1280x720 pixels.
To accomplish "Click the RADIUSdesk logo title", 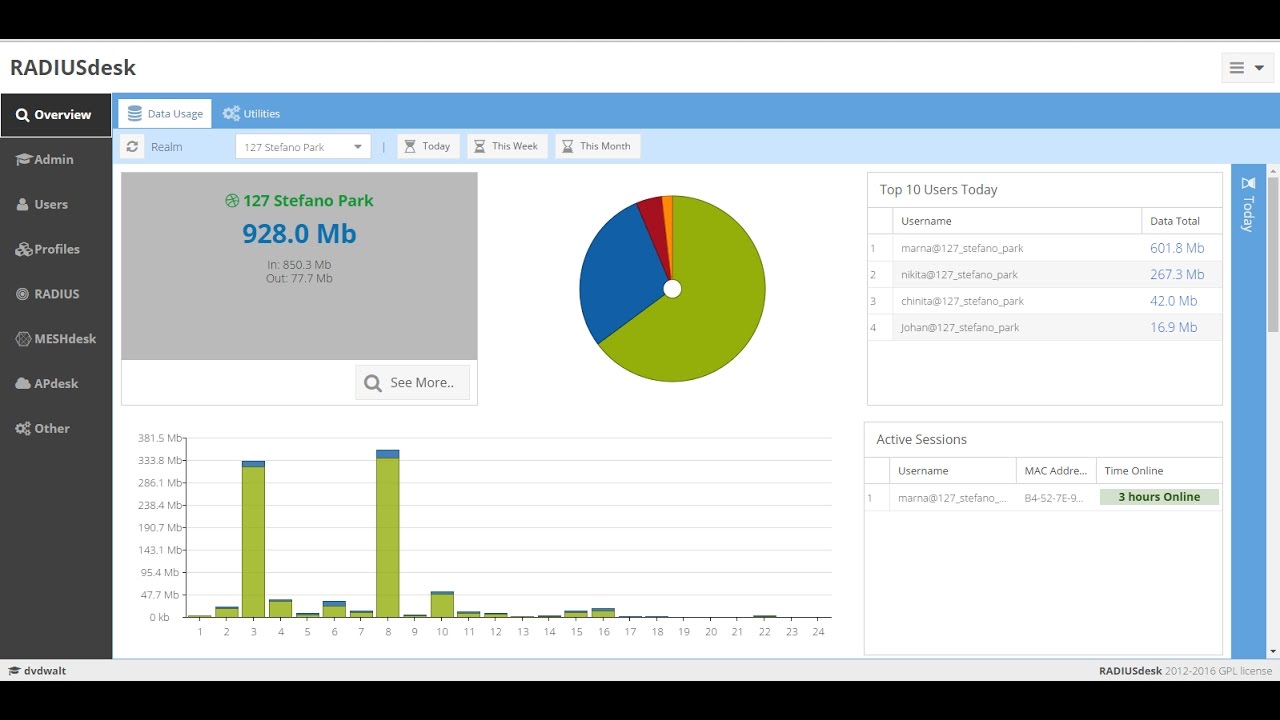I will coord(73,68).
